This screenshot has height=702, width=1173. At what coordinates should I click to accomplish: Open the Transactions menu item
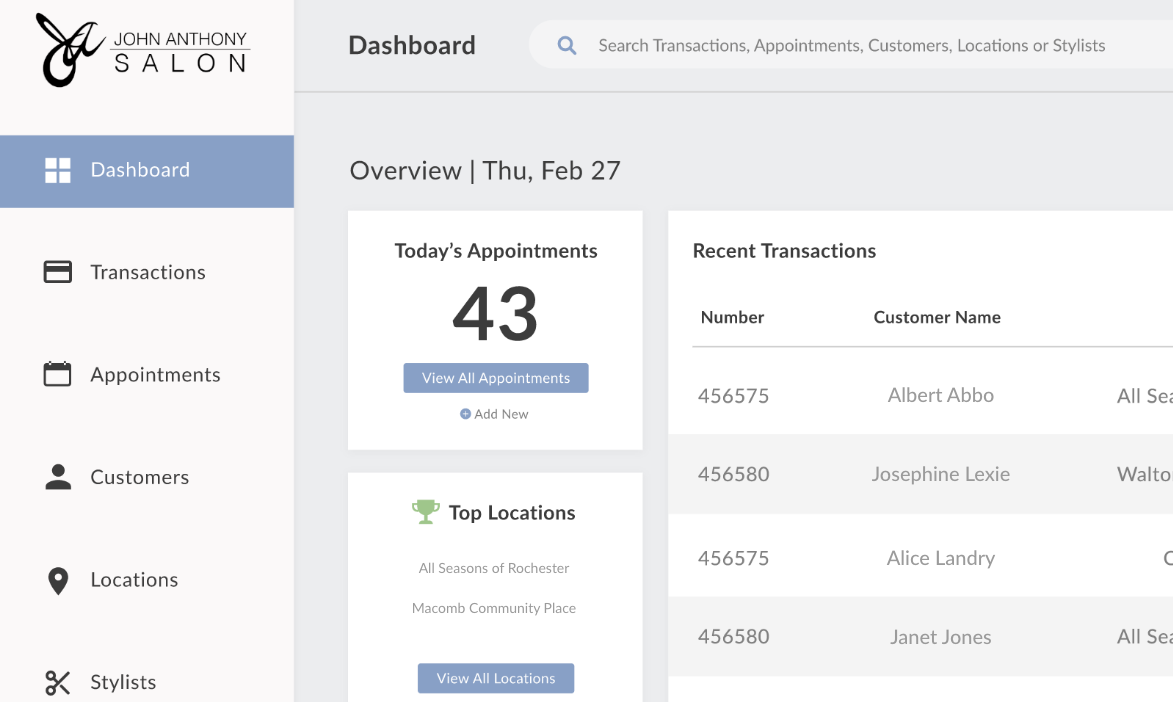(x=147, y=272)
